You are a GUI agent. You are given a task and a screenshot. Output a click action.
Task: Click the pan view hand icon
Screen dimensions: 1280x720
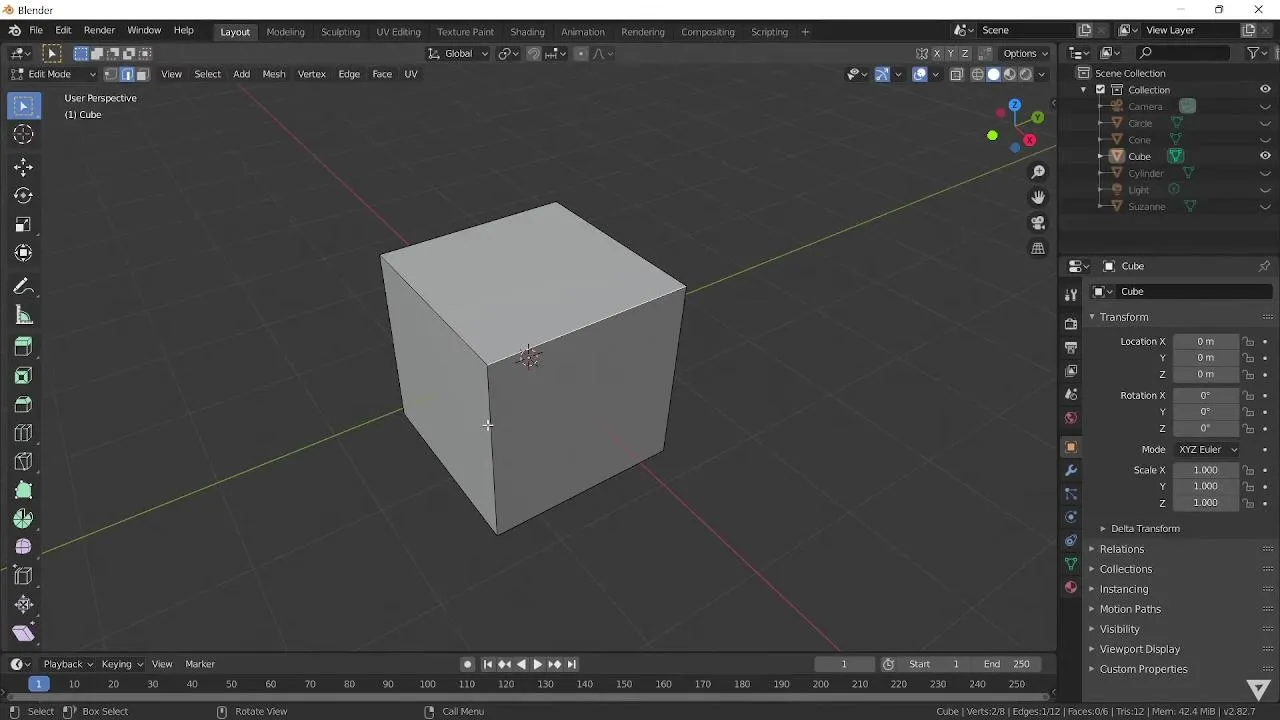1038,198
